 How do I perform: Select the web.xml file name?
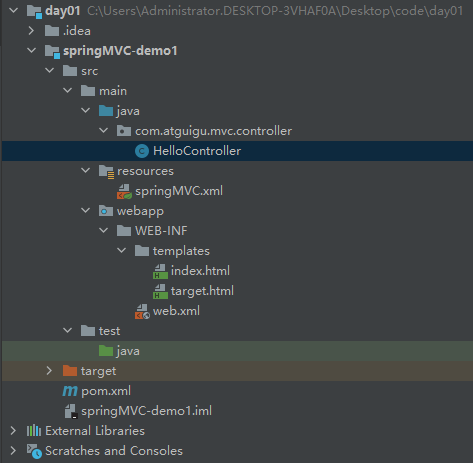(176, 311)
